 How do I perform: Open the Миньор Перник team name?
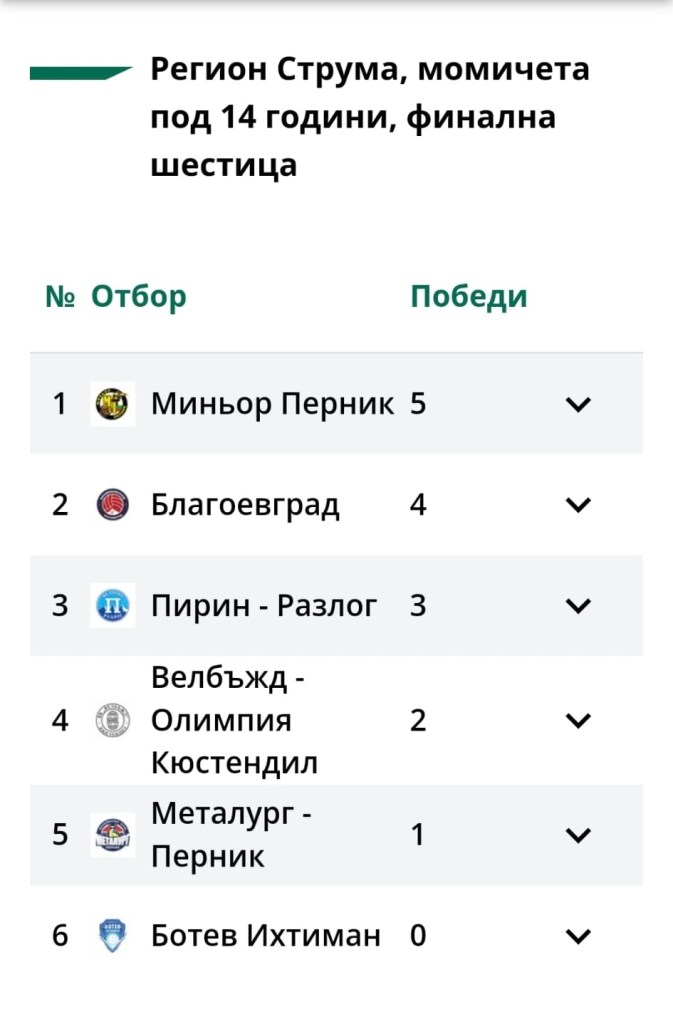click(x=272, y=404)
